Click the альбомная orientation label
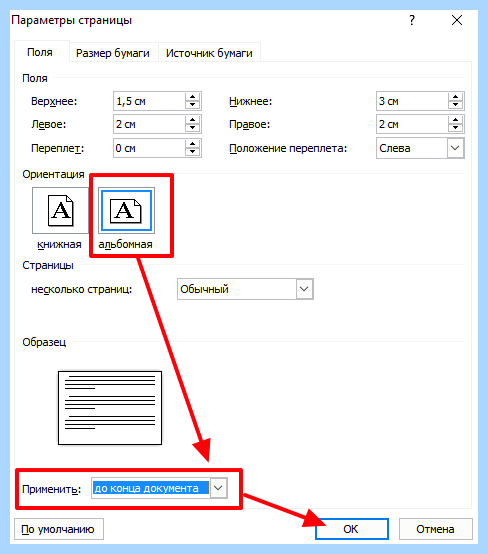Viewport: 488px width, 554px height. tap(125, 244)
